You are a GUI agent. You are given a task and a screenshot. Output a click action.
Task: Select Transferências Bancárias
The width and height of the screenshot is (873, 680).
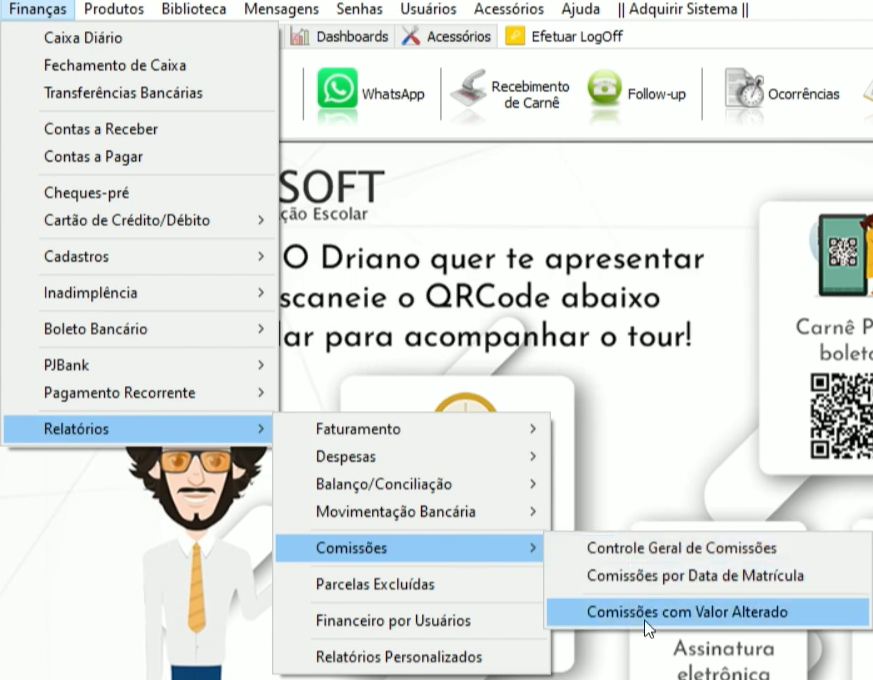[139, 92]
